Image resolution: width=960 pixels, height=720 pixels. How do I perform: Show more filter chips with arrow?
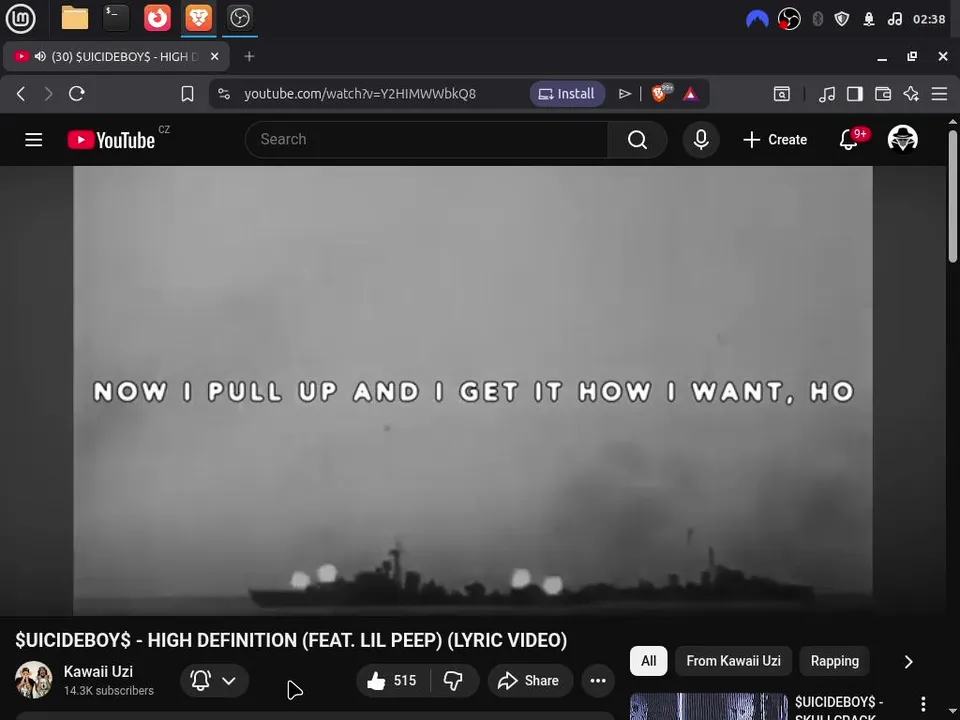(x=909, y=662)
